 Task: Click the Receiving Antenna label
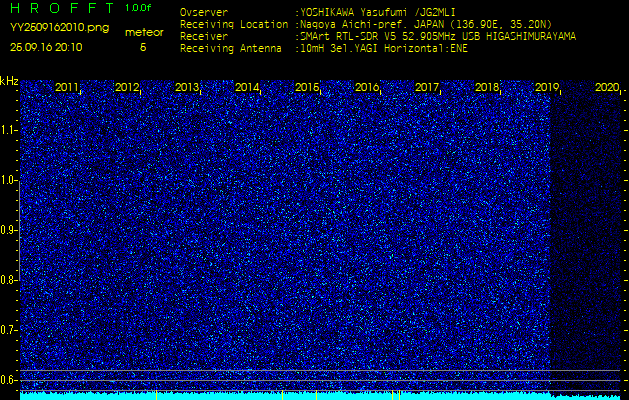coord(231,49)
